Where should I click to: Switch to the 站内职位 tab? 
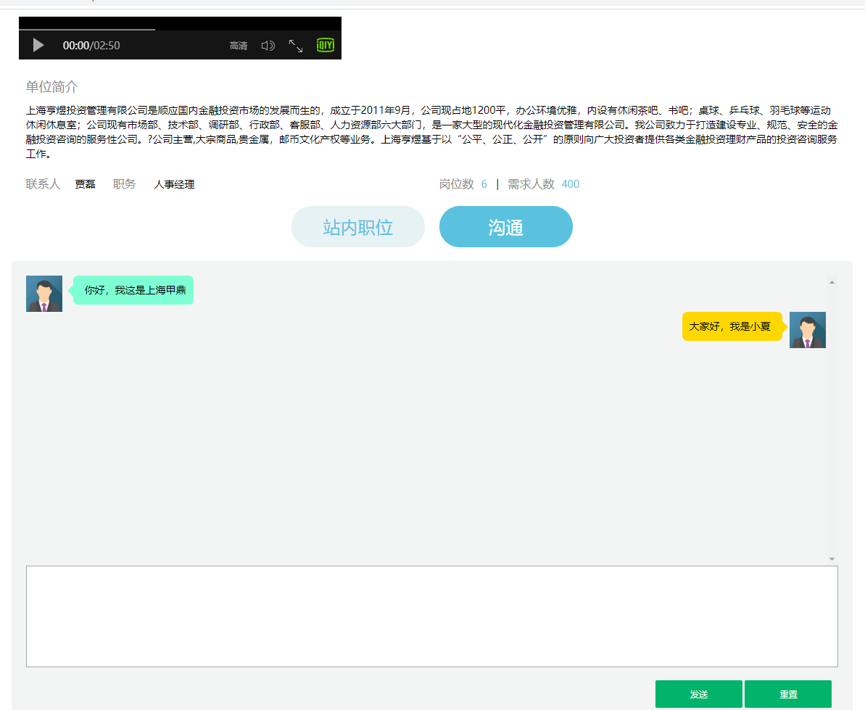pyautogui.click(x=358, y=227)
